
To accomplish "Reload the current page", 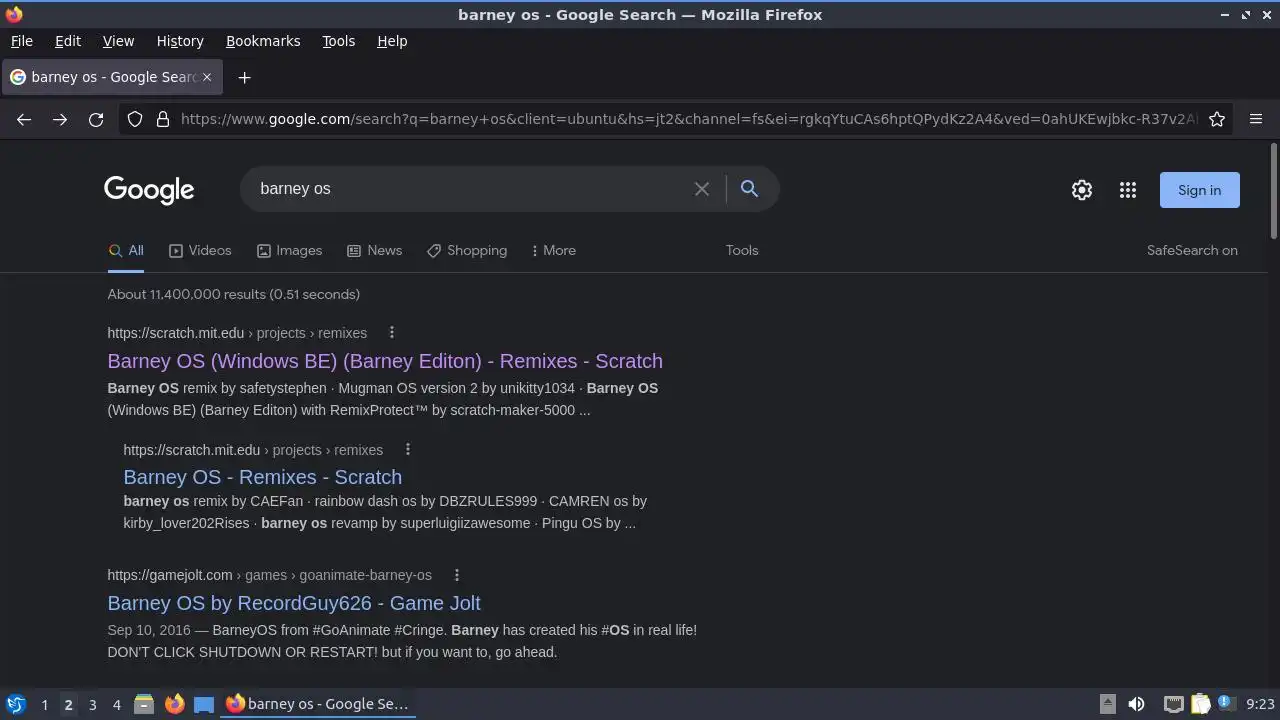I will (96, 119).
